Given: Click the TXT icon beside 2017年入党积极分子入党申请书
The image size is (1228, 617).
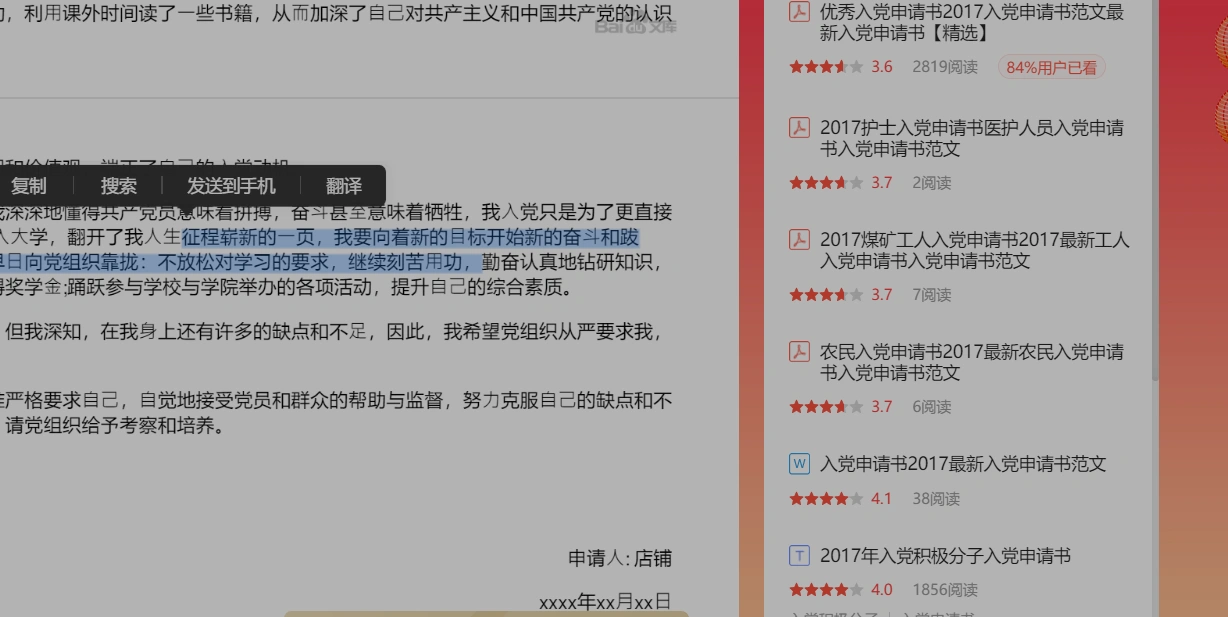Looking at the screenshot, I should pos(798,556).
